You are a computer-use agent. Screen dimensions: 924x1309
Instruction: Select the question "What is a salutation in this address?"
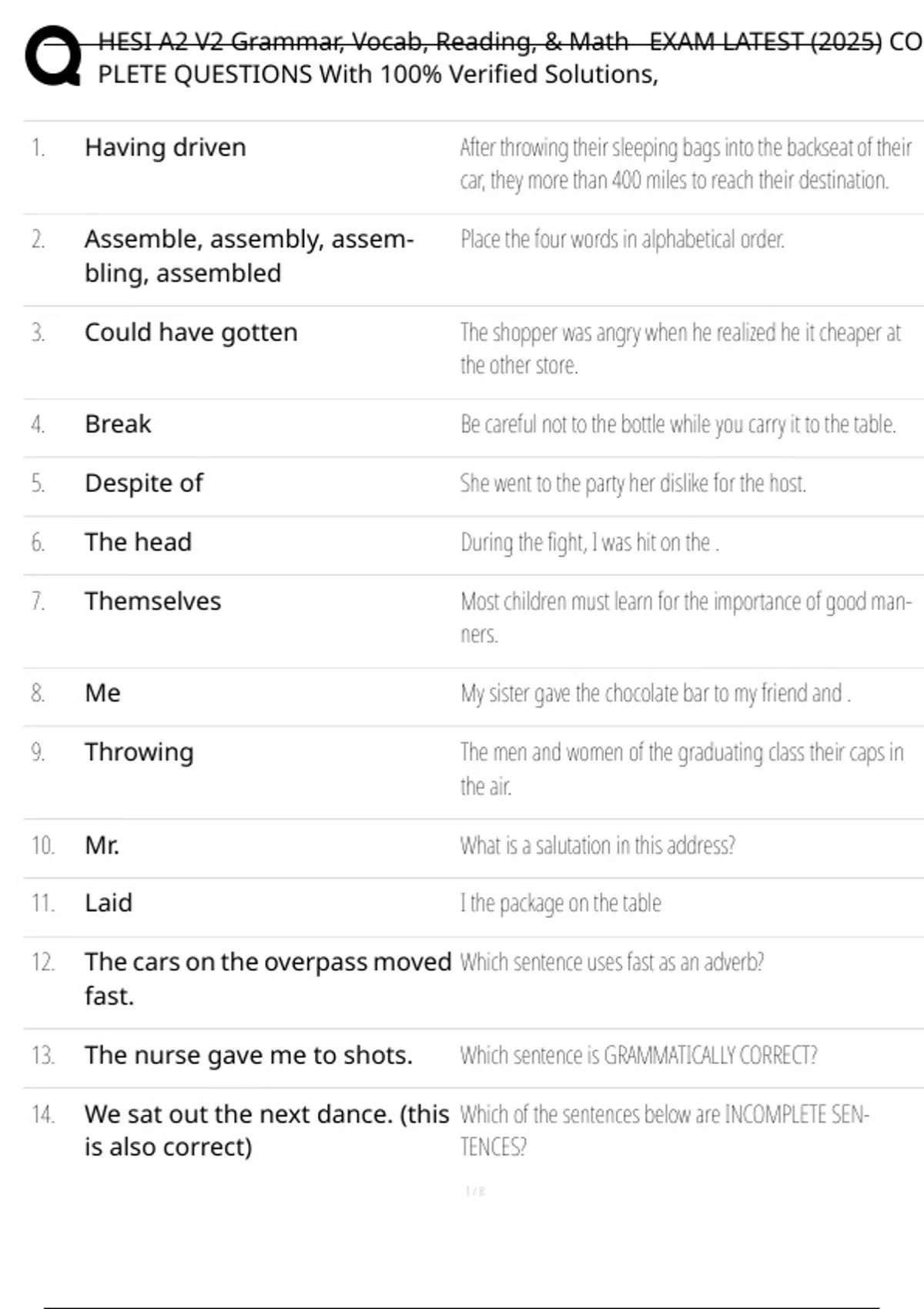pyautogui.click(x=598, y=845)
